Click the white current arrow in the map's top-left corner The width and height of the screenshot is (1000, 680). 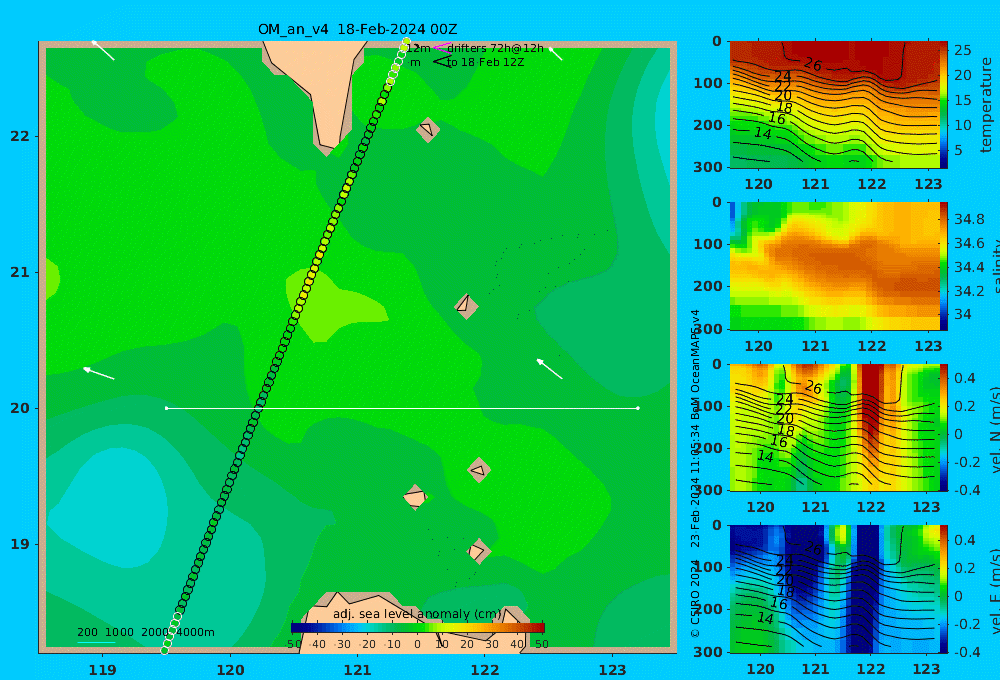(103, 50)
